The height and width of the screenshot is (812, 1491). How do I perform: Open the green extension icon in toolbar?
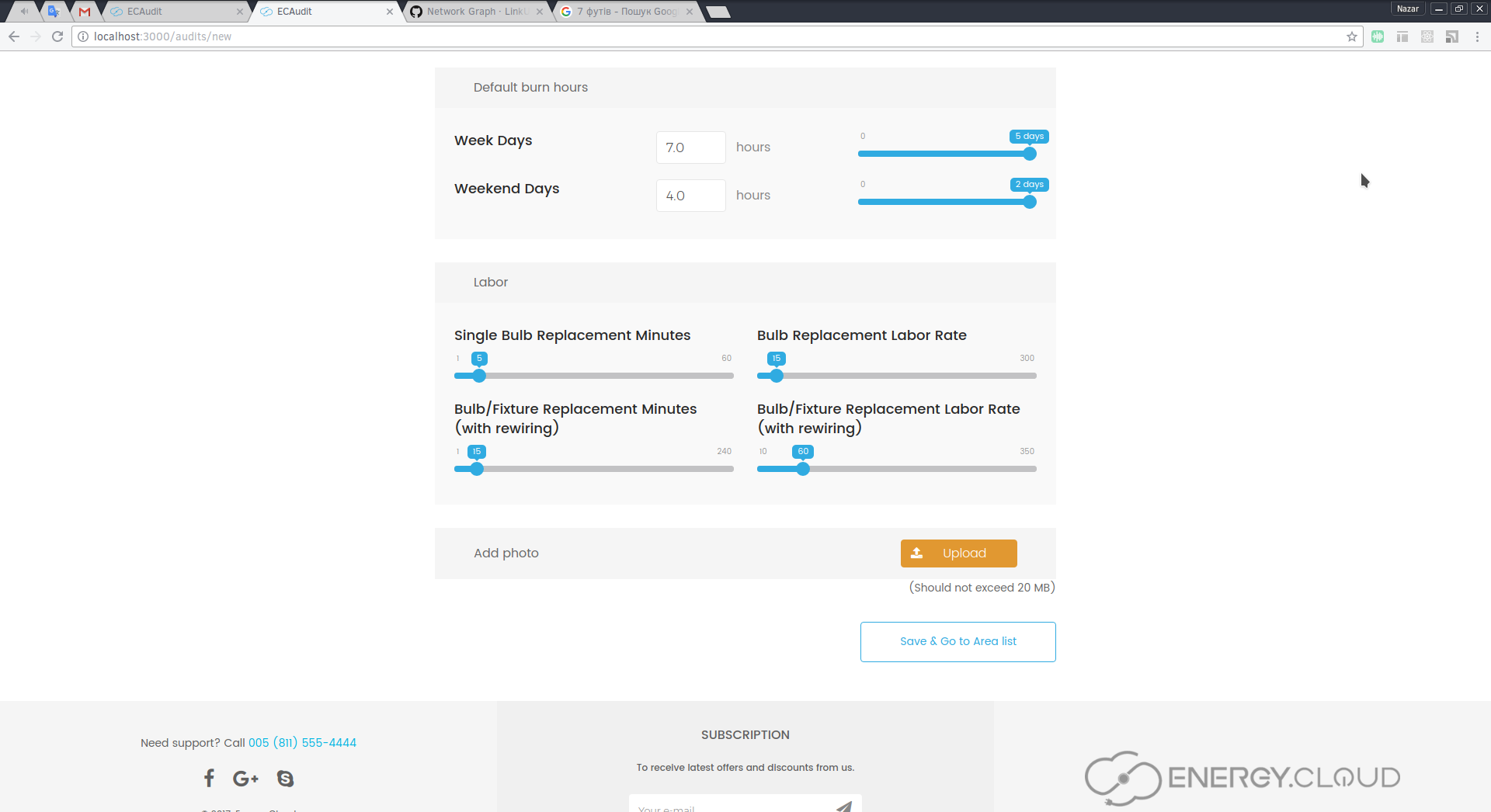pyautogui.click(x=1378, y=36)
